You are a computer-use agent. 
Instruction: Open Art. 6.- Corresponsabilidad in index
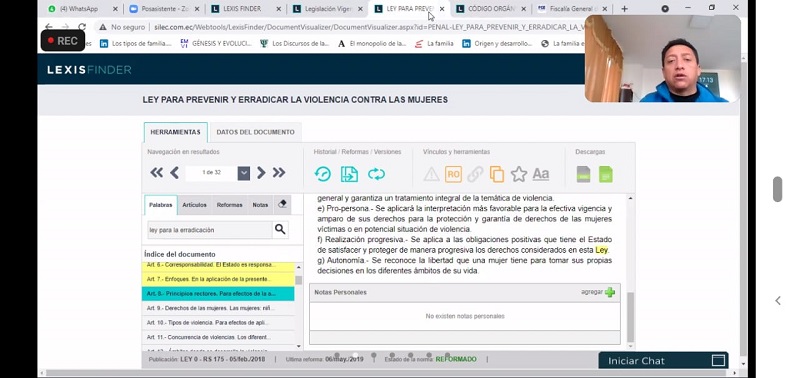coord(218,265)
